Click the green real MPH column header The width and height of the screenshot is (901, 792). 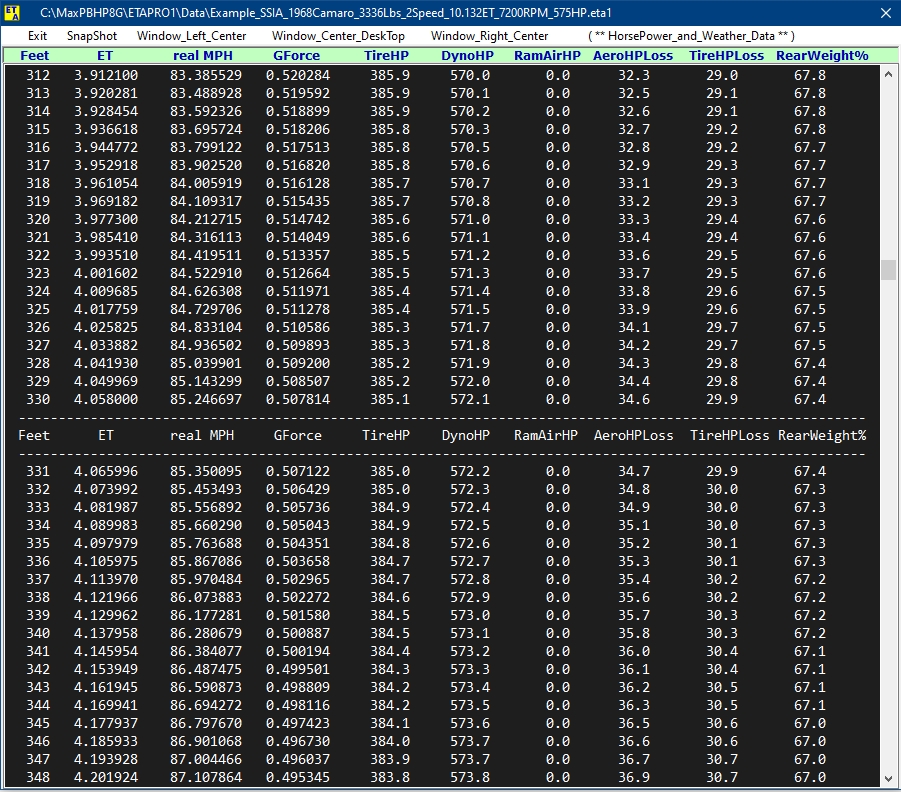coord(203,56)
